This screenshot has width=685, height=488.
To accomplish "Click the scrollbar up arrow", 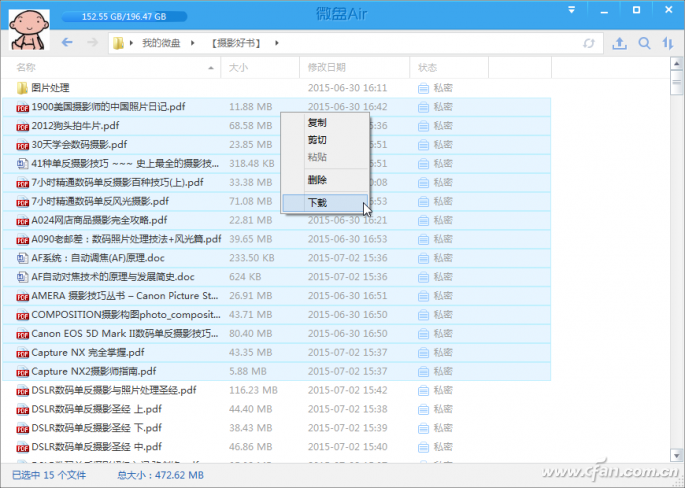I will pyautogui.click(x=677, y=64).
